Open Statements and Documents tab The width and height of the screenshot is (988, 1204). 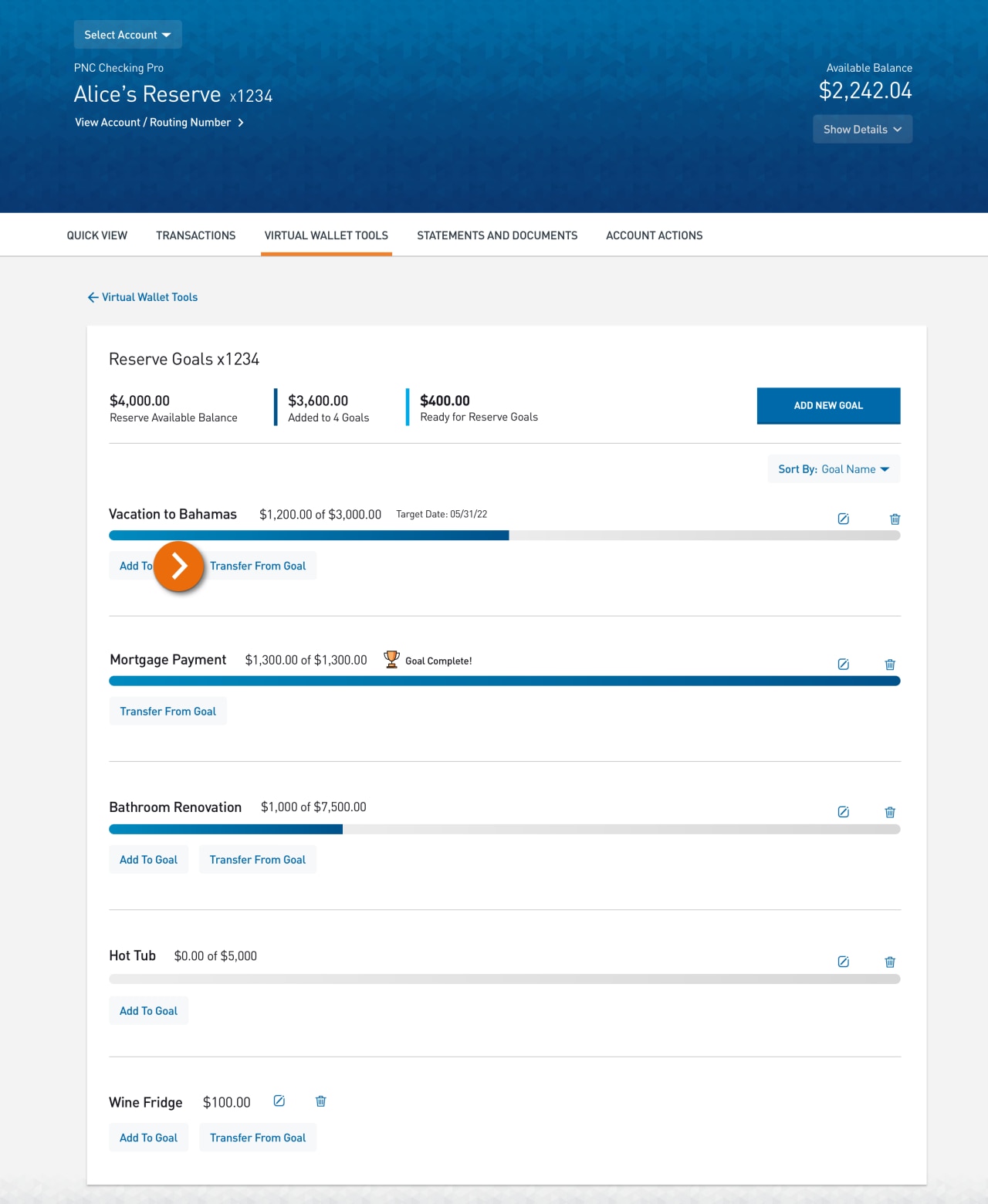click(497, 235)
